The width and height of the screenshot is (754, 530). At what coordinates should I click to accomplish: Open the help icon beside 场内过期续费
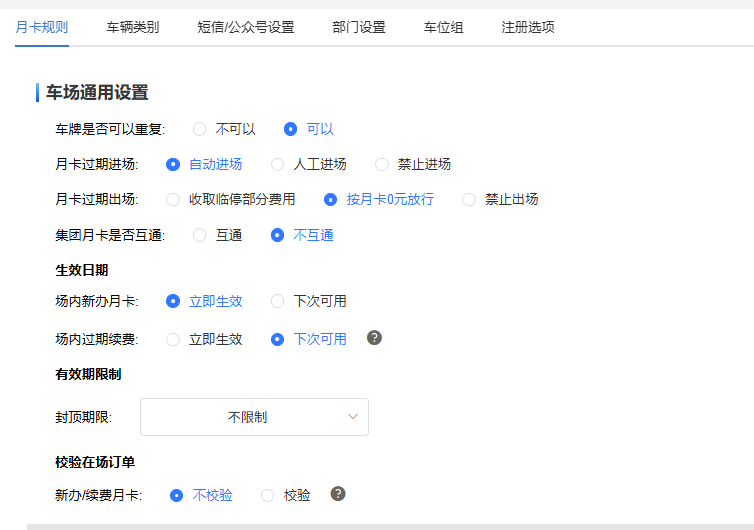coord(374,338)
